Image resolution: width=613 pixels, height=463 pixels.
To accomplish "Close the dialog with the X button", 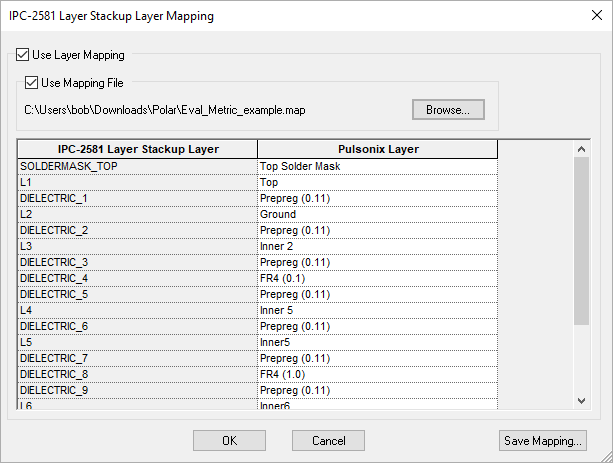I will pyautogui.click(x=590, y=16).
